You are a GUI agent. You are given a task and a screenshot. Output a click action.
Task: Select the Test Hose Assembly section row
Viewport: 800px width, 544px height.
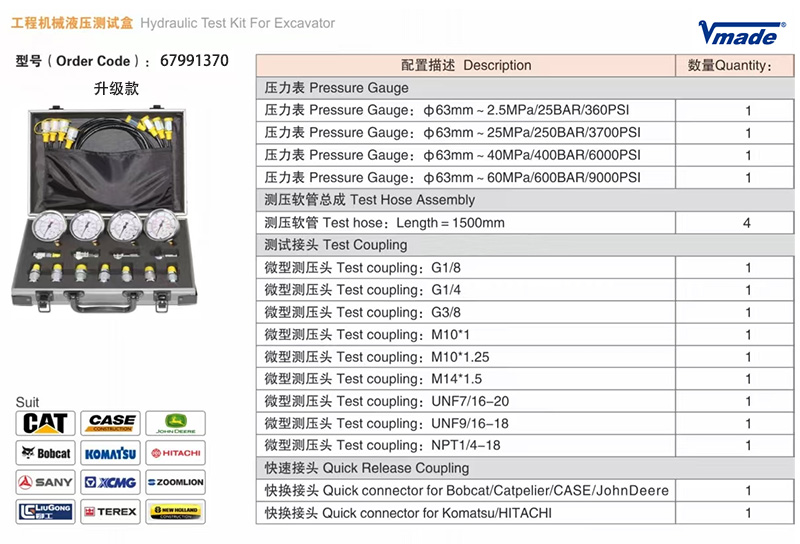466,200
